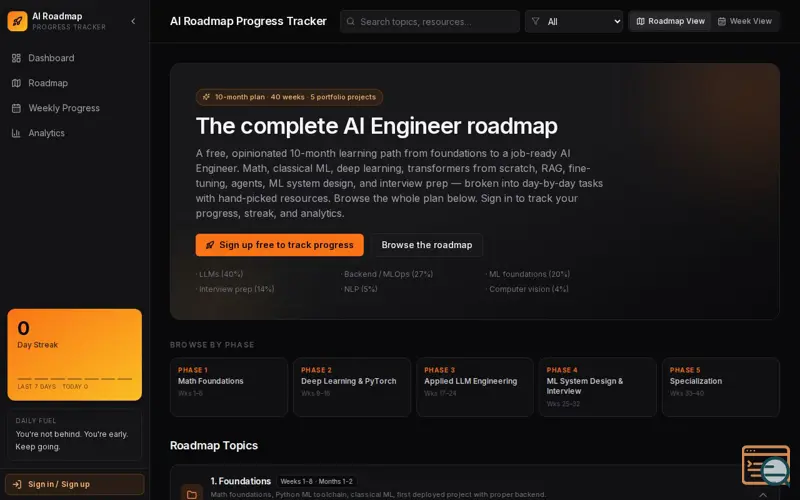Click NLP (5%) label

click(x=360, y=289)
